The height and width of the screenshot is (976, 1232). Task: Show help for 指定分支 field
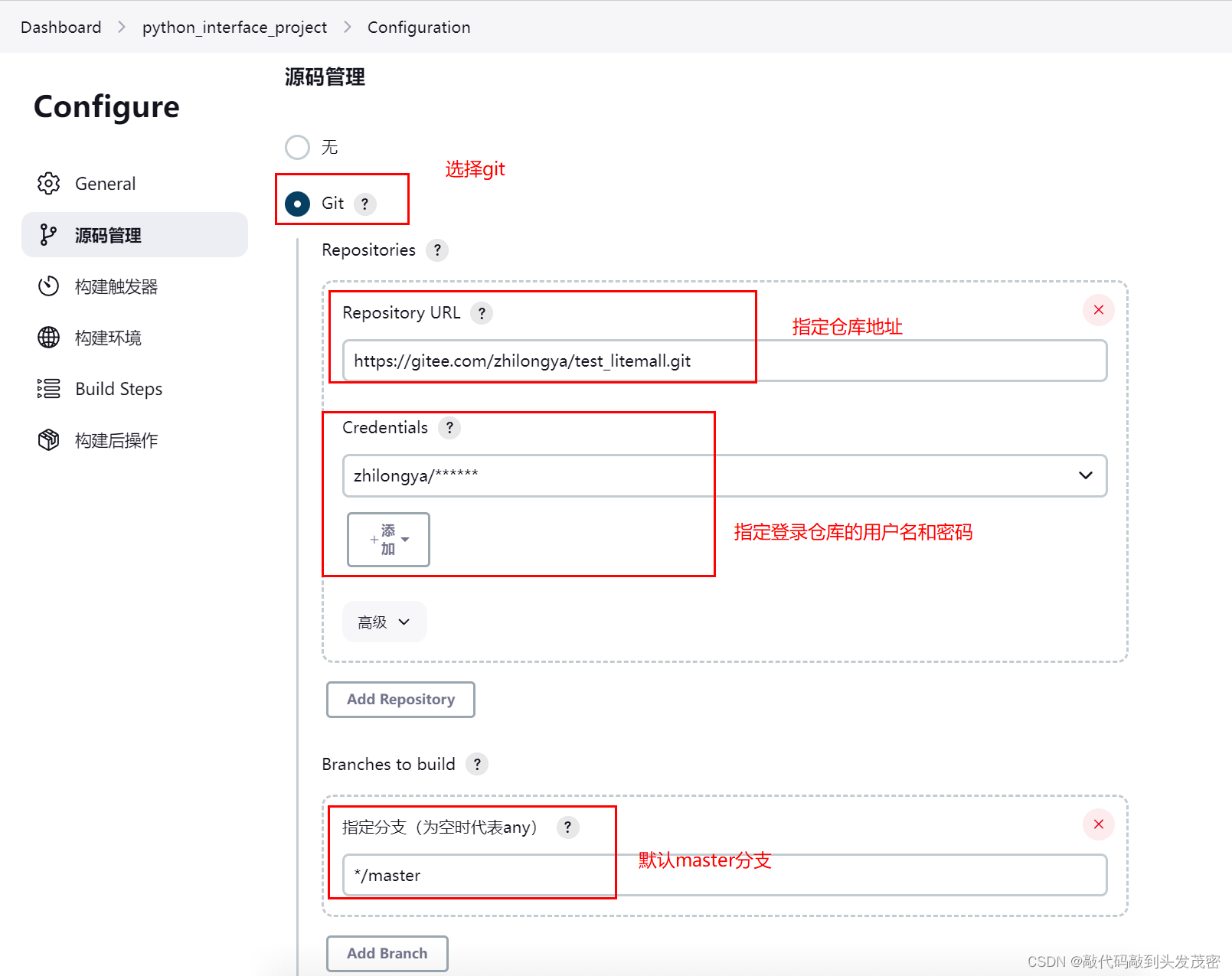(567, 827)
